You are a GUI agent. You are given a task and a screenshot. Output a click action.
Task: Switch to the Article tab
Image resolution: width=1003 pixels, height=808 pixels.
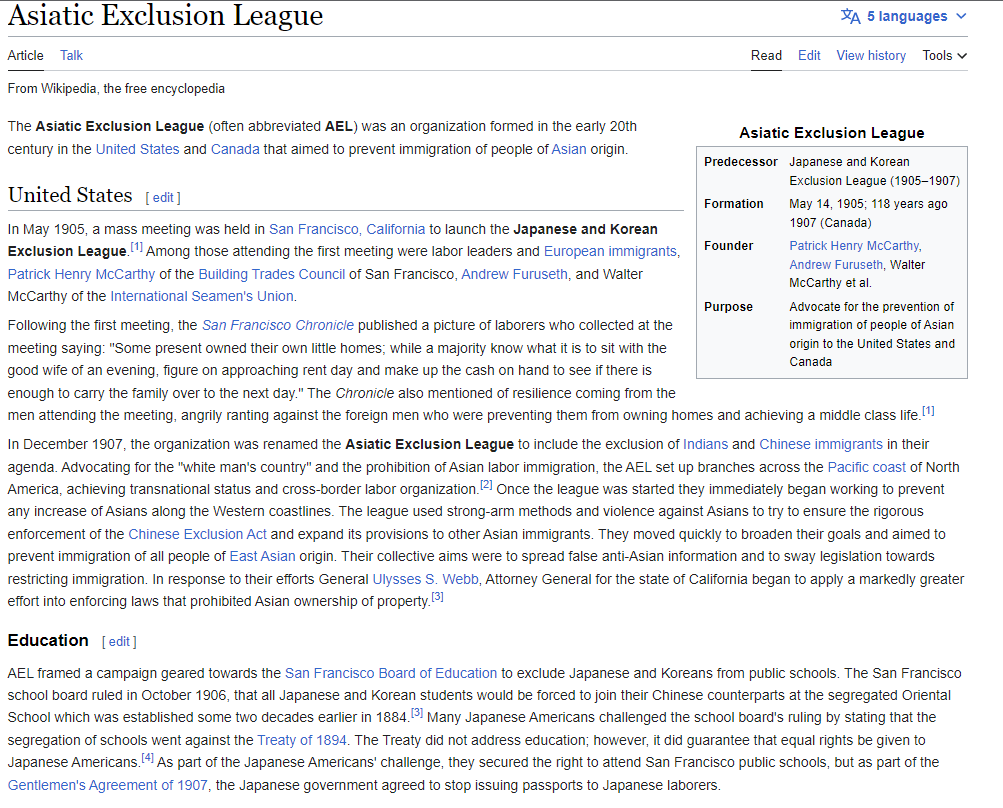[x=26, y=56]
